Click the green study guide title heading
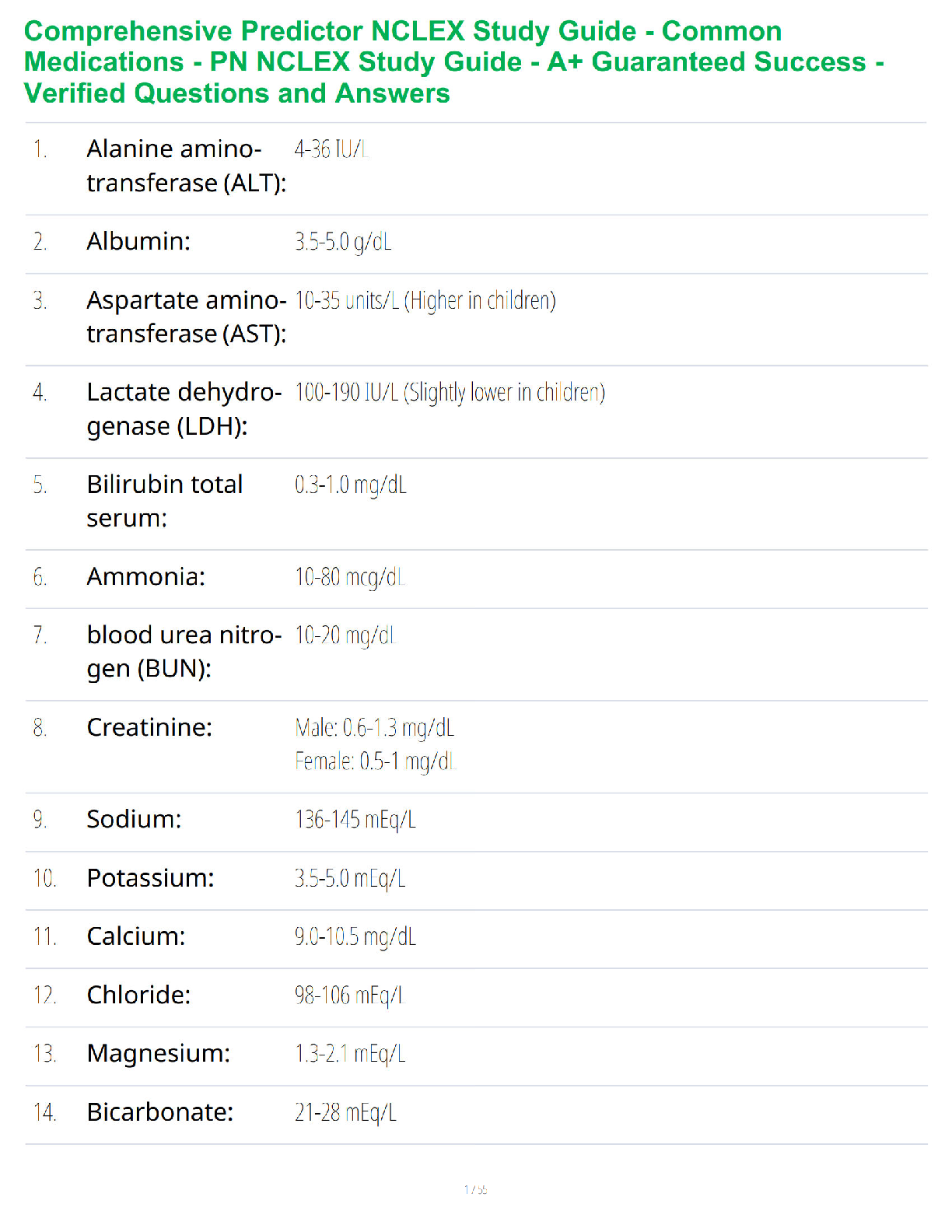The width and height of the screenshot is (952, 1232). click(453, 62)
